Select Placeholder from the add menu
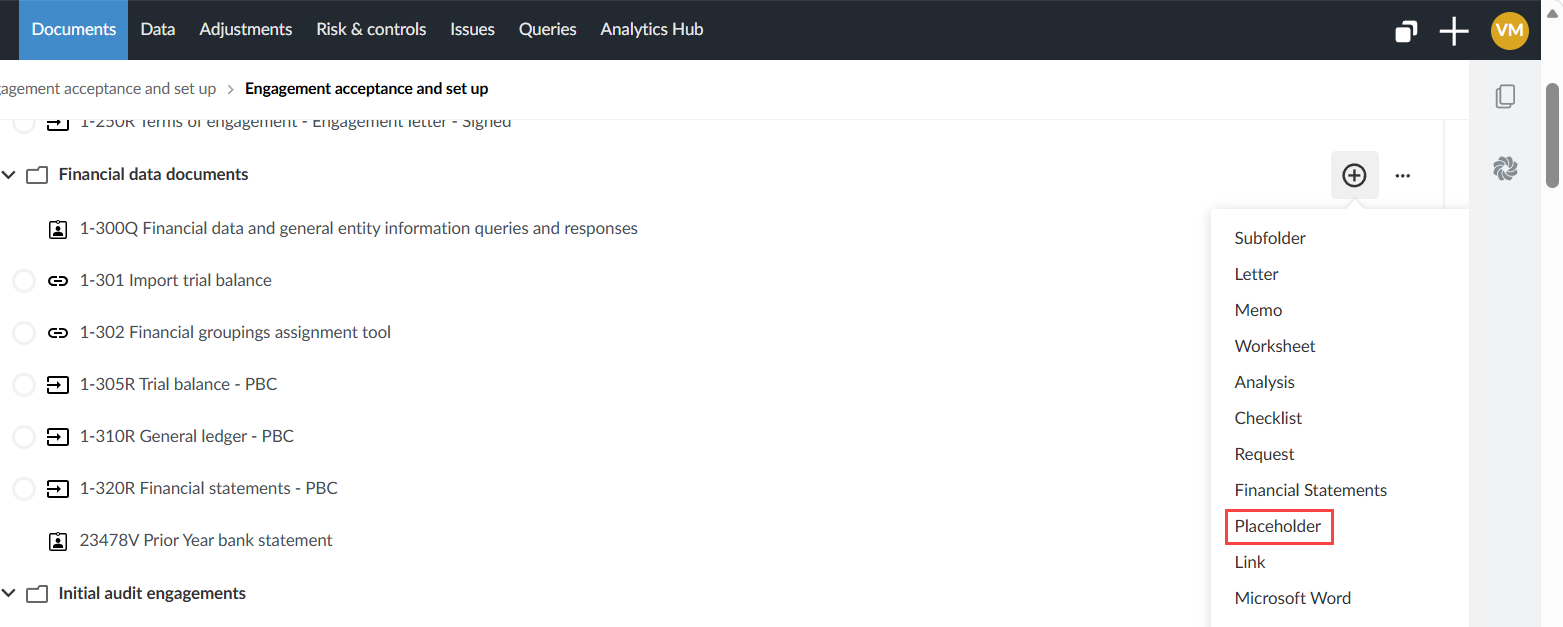The width and height of the screenshot is (1563, 627). tap(1278, 526)
